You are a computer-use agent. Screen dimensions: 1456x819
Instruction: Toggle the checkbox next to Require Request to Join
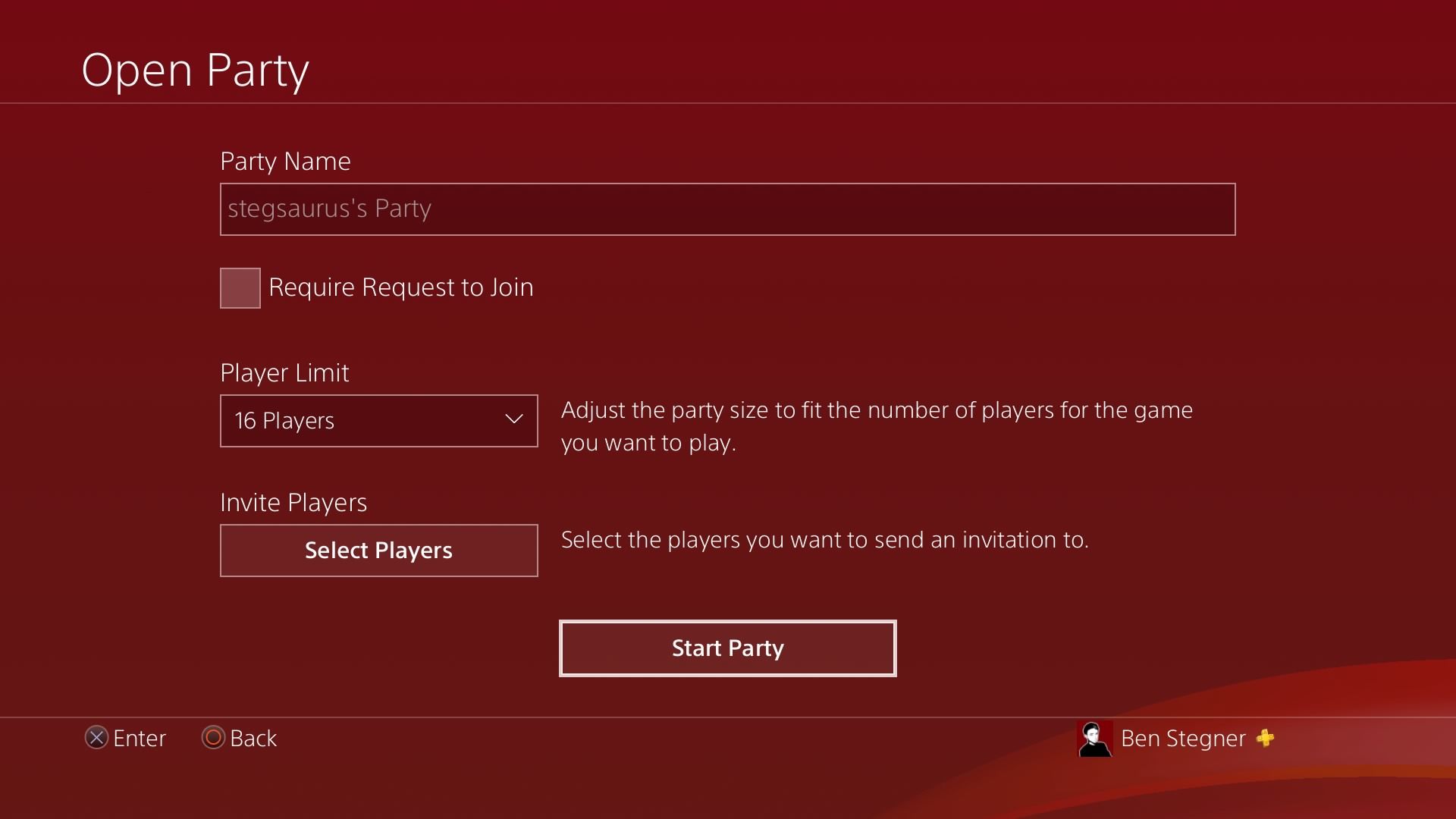click(x=239, y=287)
